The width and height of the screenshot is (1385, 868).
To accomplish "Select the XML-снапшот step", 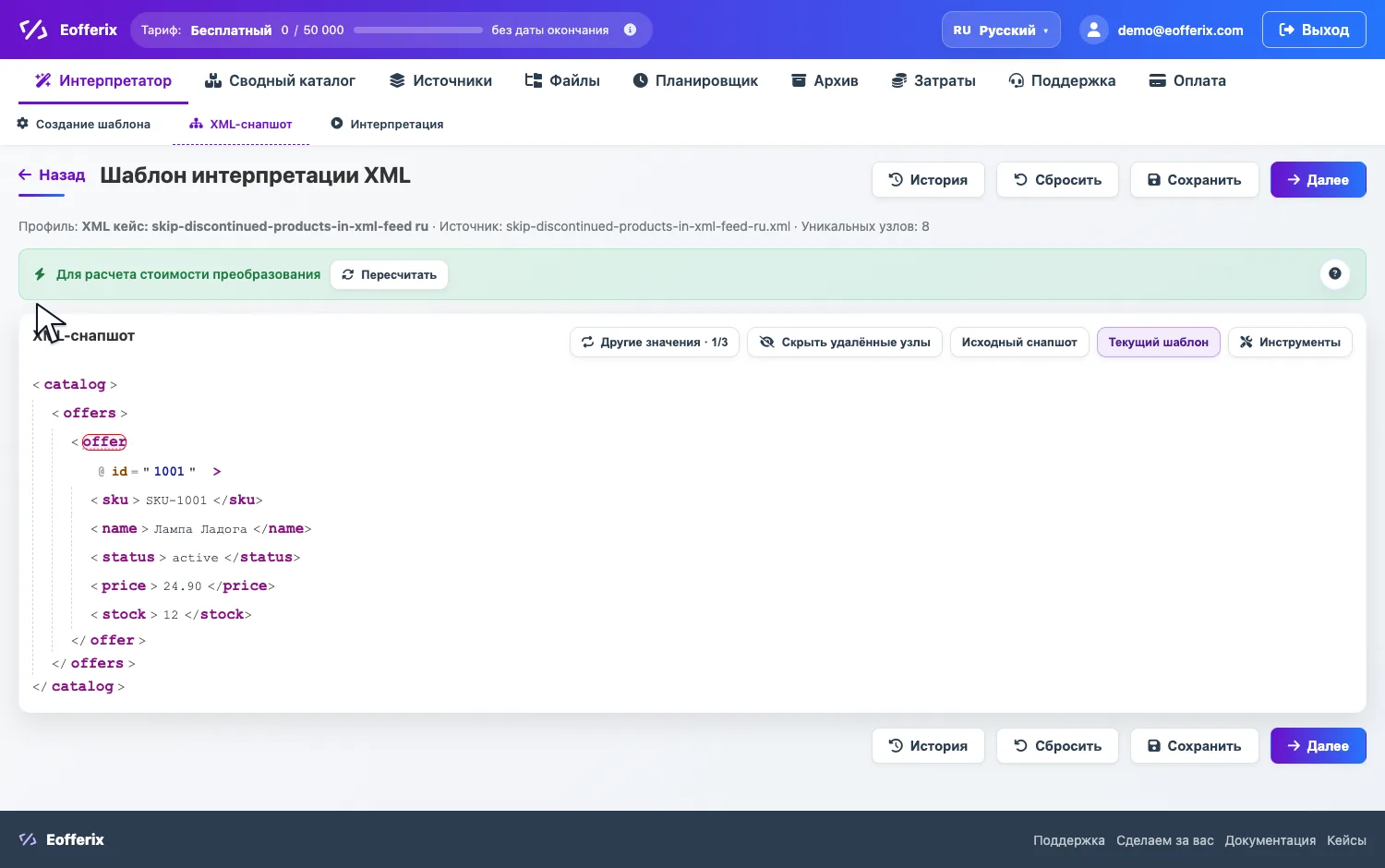I will pos(241,124).
